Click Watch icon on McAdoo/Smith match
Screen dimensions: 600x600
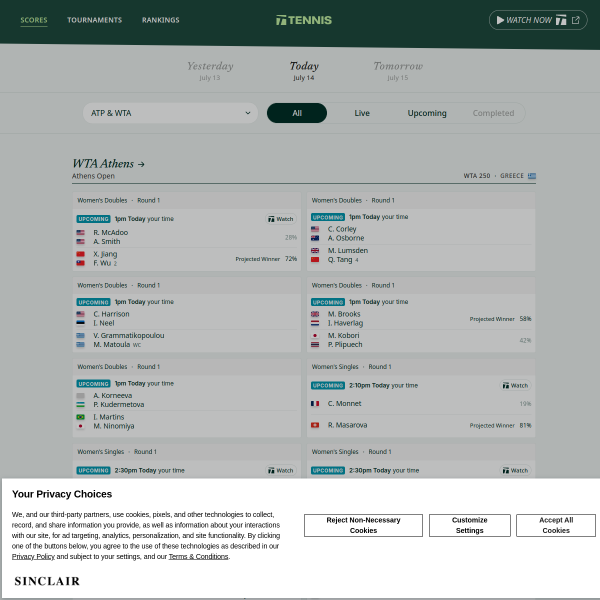[x=281, y=219]
